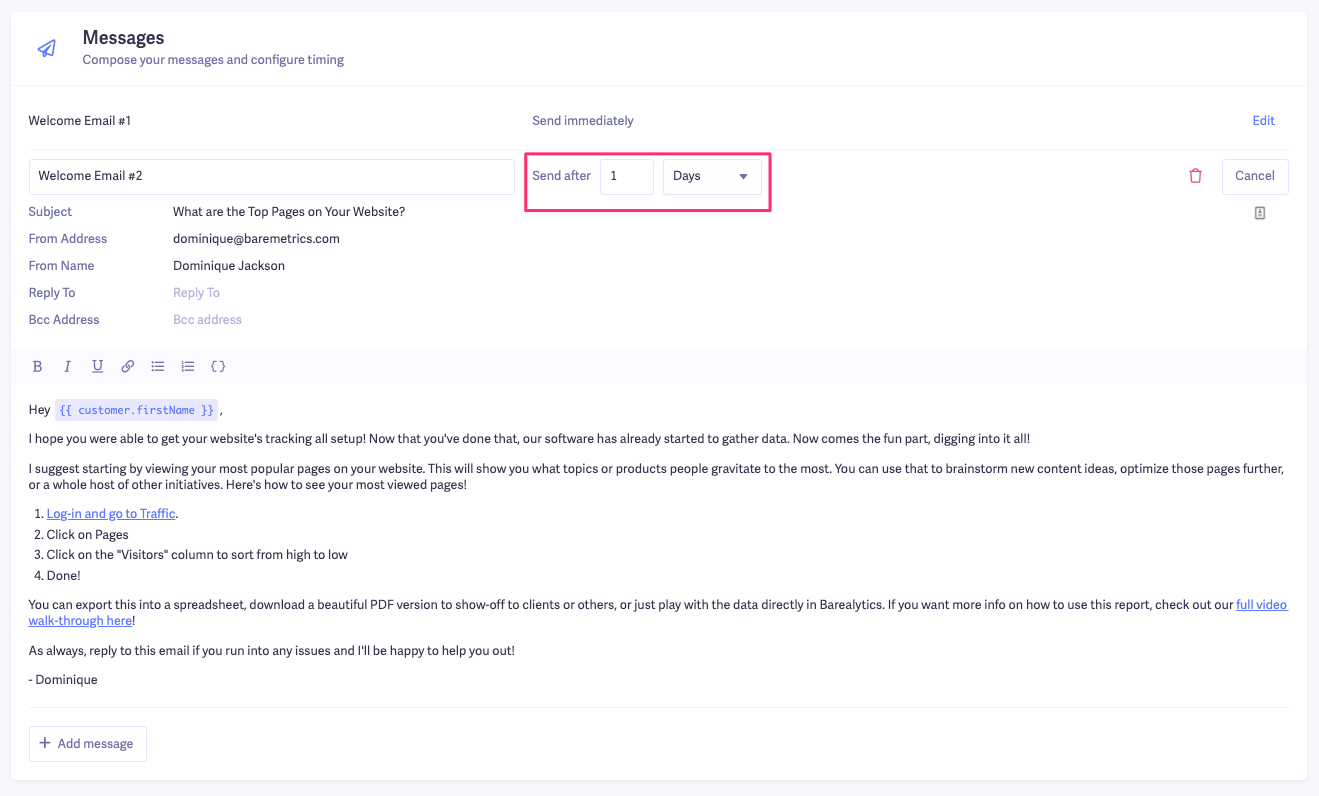Add a new message to the sequence
Screen dimensions: 1319x796
tap(88, 744)
